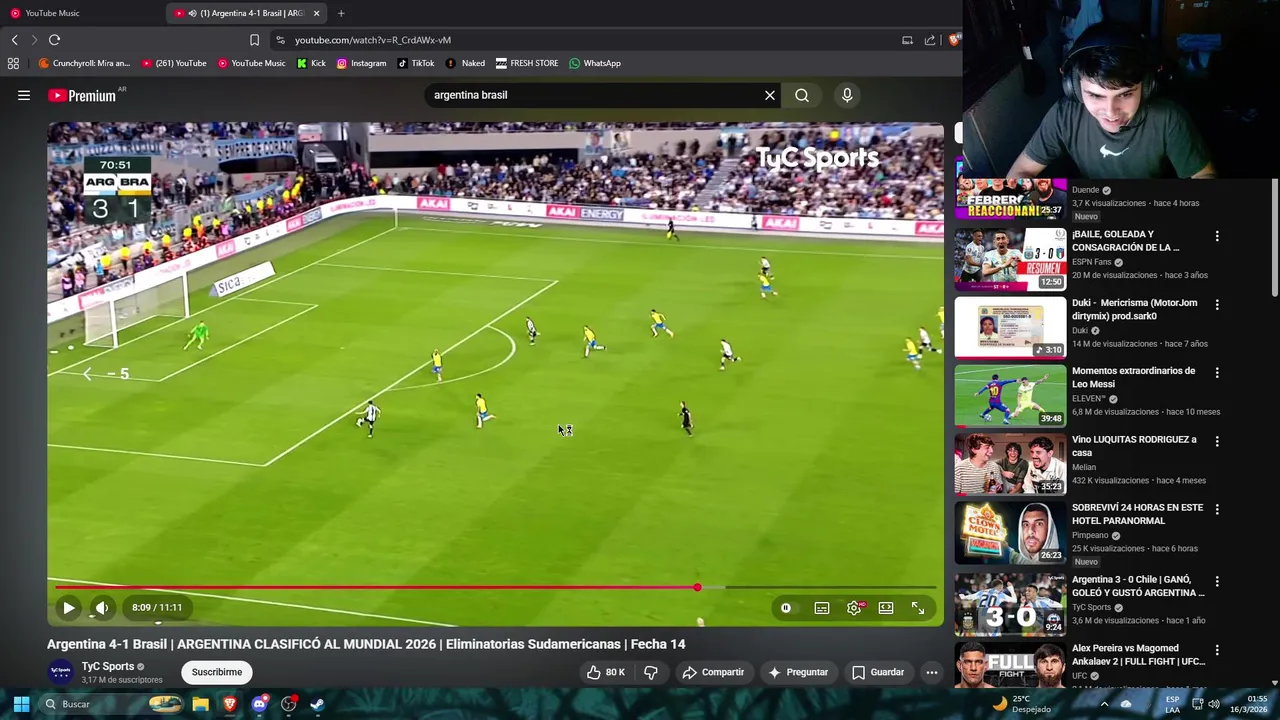The width and height of the screenshot is (1280, 720).
Task: Open options for '¡BAILE, GOLEADA Y' video
Action: pos(1217,236)
